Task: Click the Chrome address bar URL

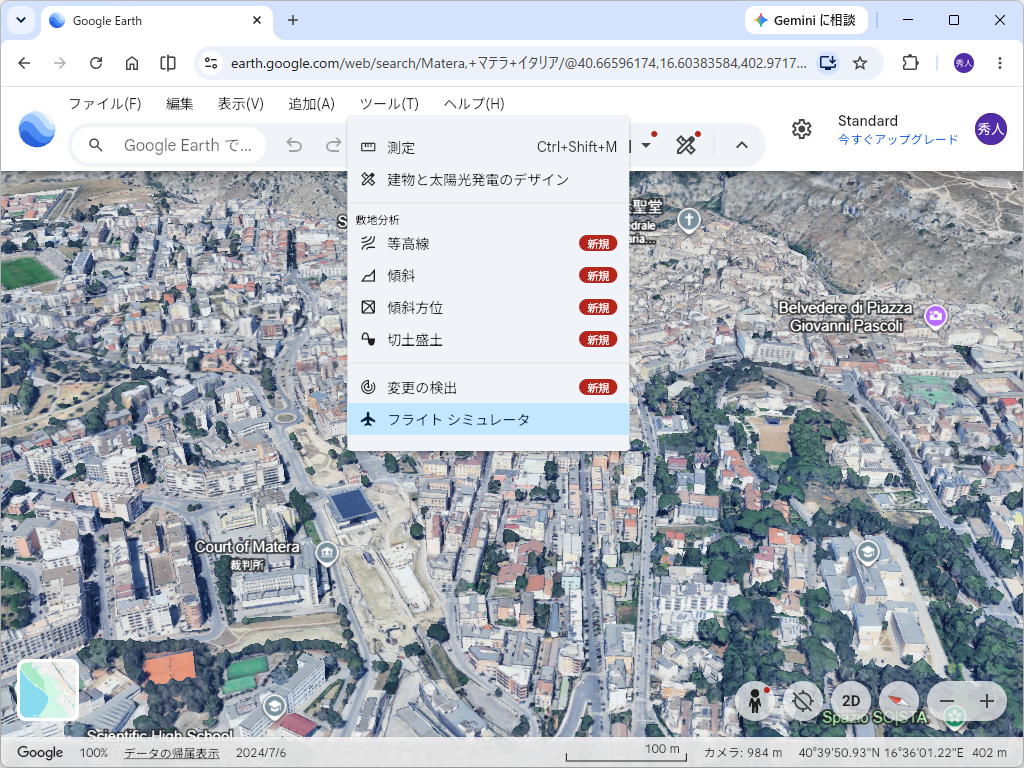Action: (518, 63)
